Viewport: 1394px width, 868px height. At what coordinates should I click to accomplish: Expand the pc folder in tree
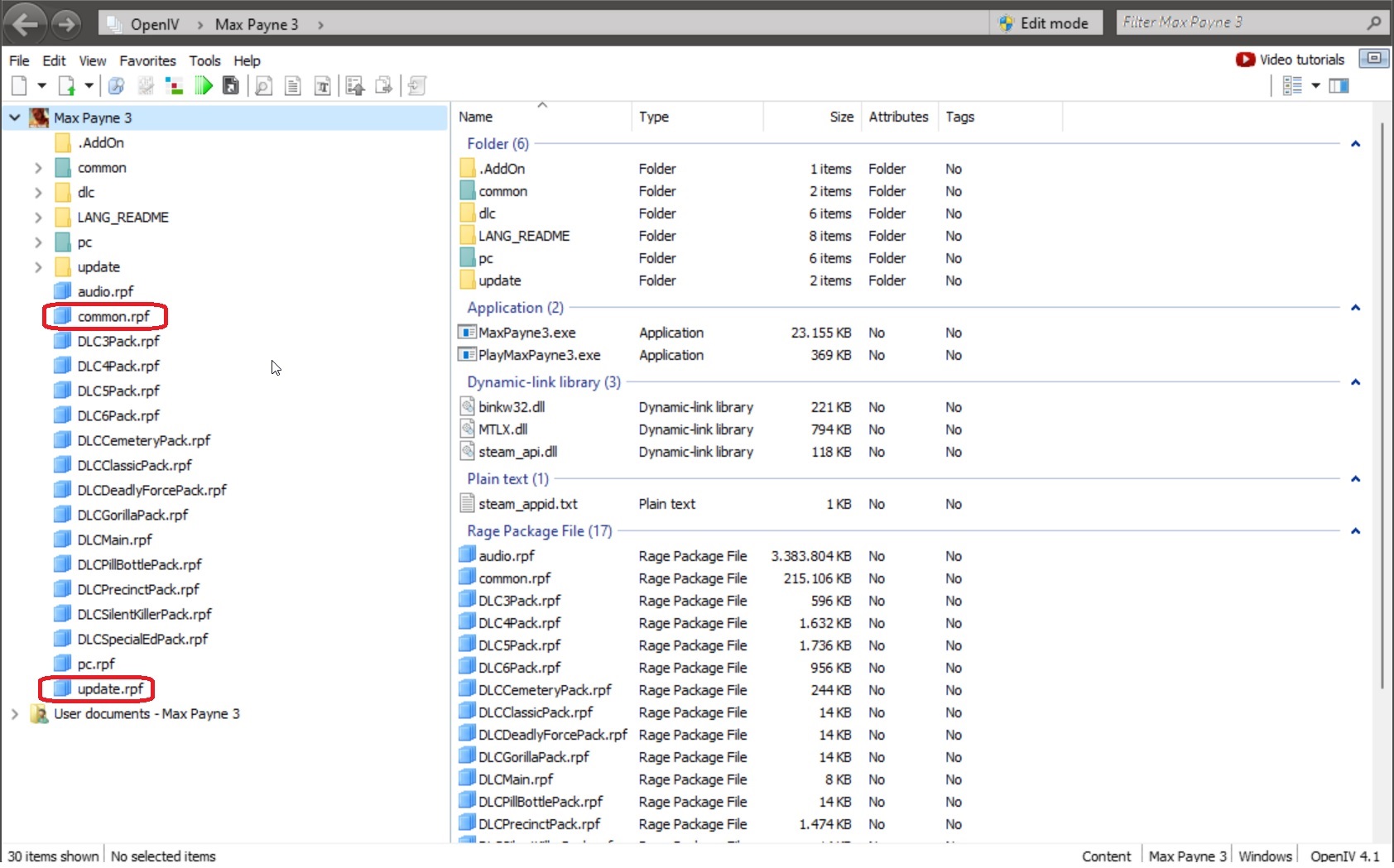point(38,242)
